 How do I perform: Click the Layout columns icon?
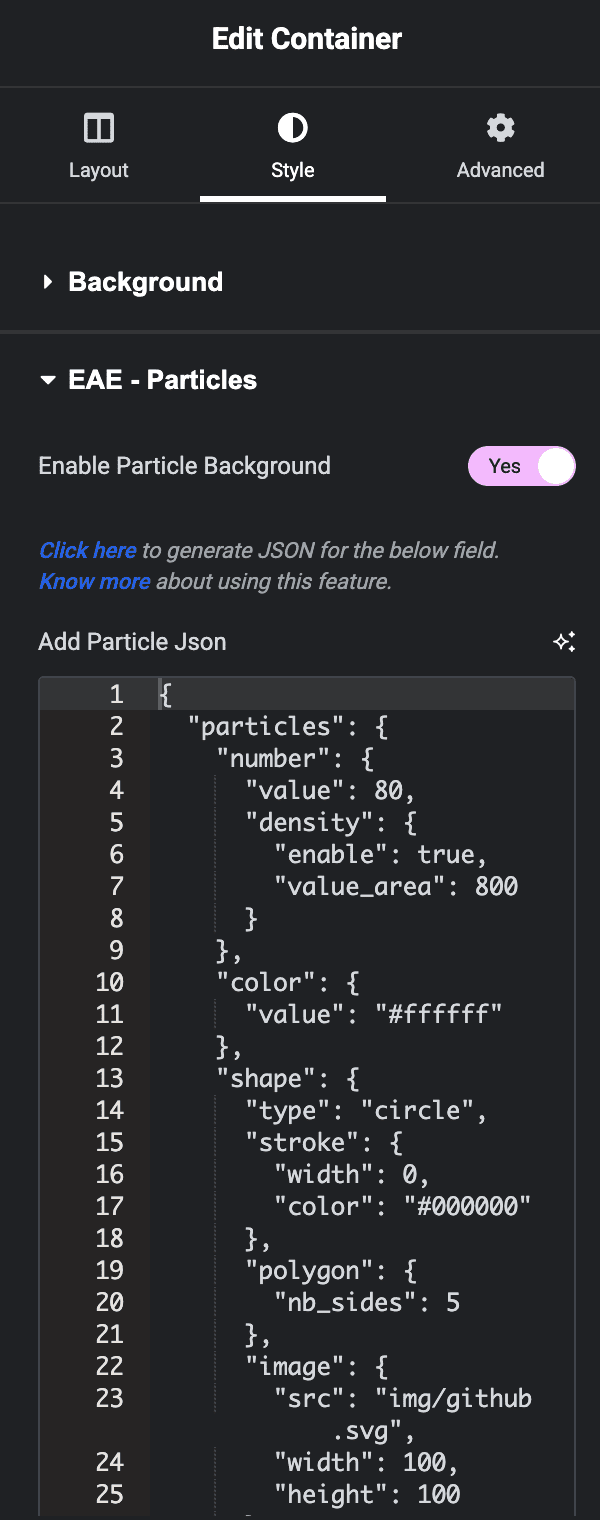click(98, 127)
